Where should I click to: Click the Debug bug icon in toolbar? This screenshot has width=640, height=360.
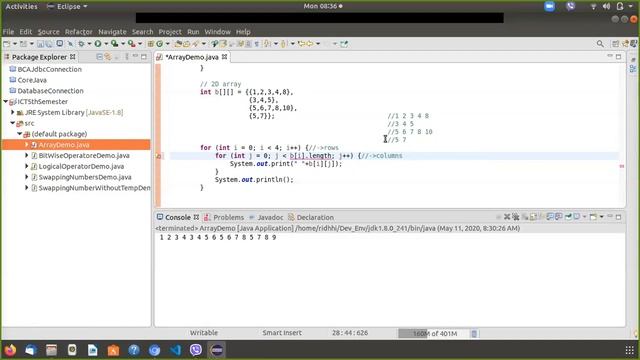[81, 44]
